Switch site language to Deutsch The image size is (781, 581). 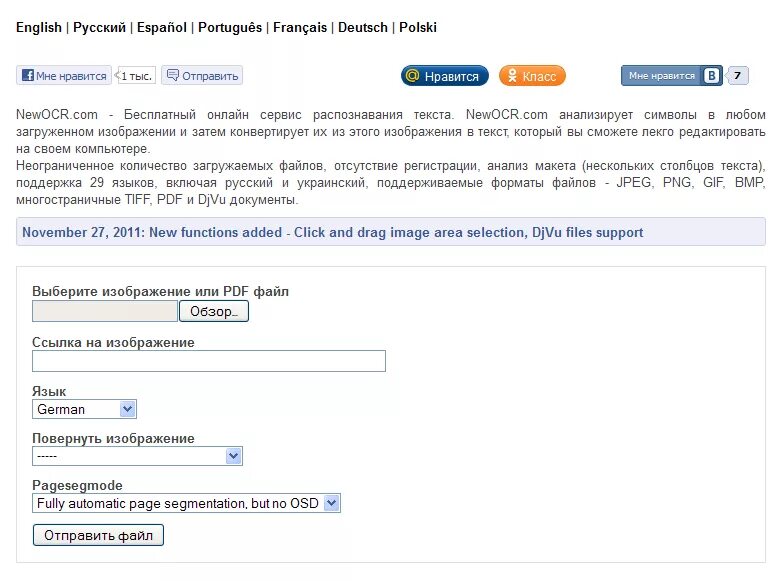tap(363, 27)
